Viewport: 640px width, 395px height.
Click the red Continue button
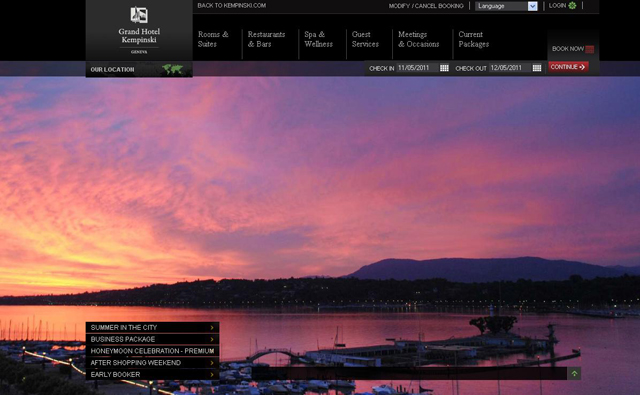568,67
